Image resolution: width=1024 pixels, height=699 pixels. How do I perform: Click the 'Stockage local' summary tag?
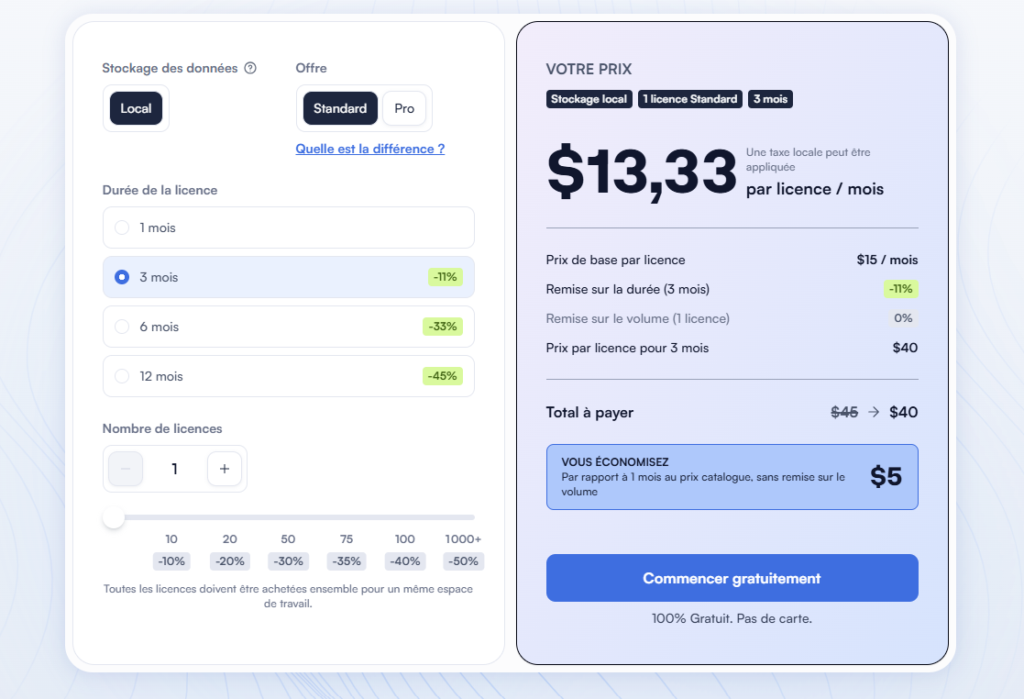[589, 99]
